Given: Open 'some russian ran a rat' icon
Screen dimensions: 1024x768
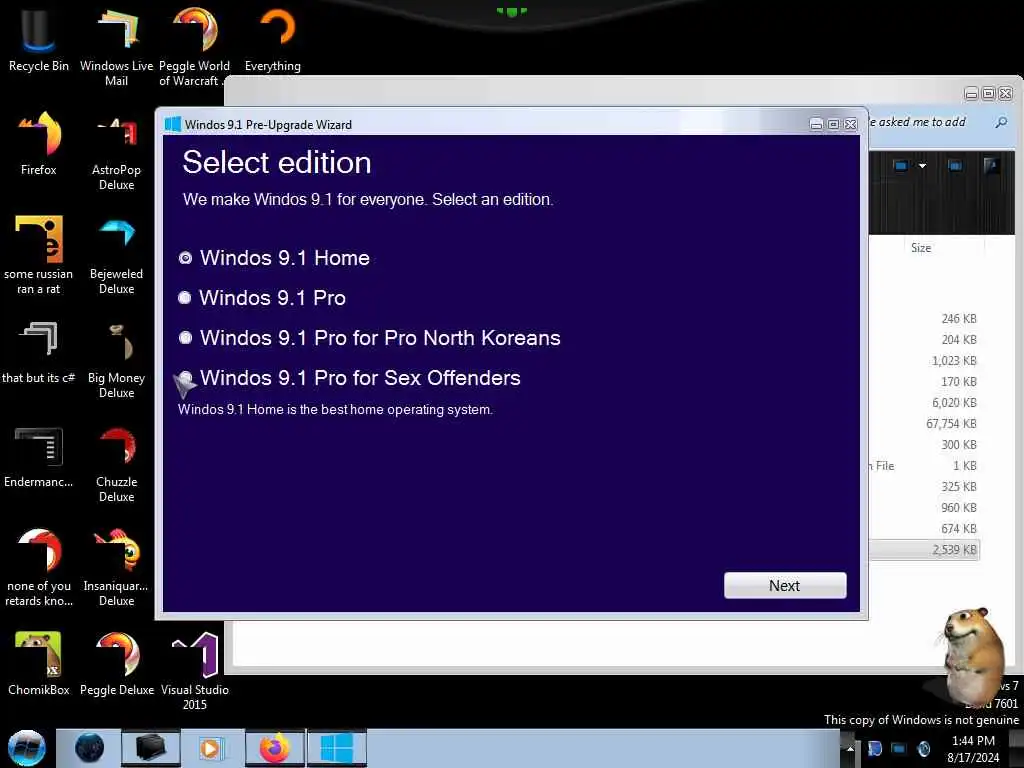Looking at the screenshot, I should (39, 255).
